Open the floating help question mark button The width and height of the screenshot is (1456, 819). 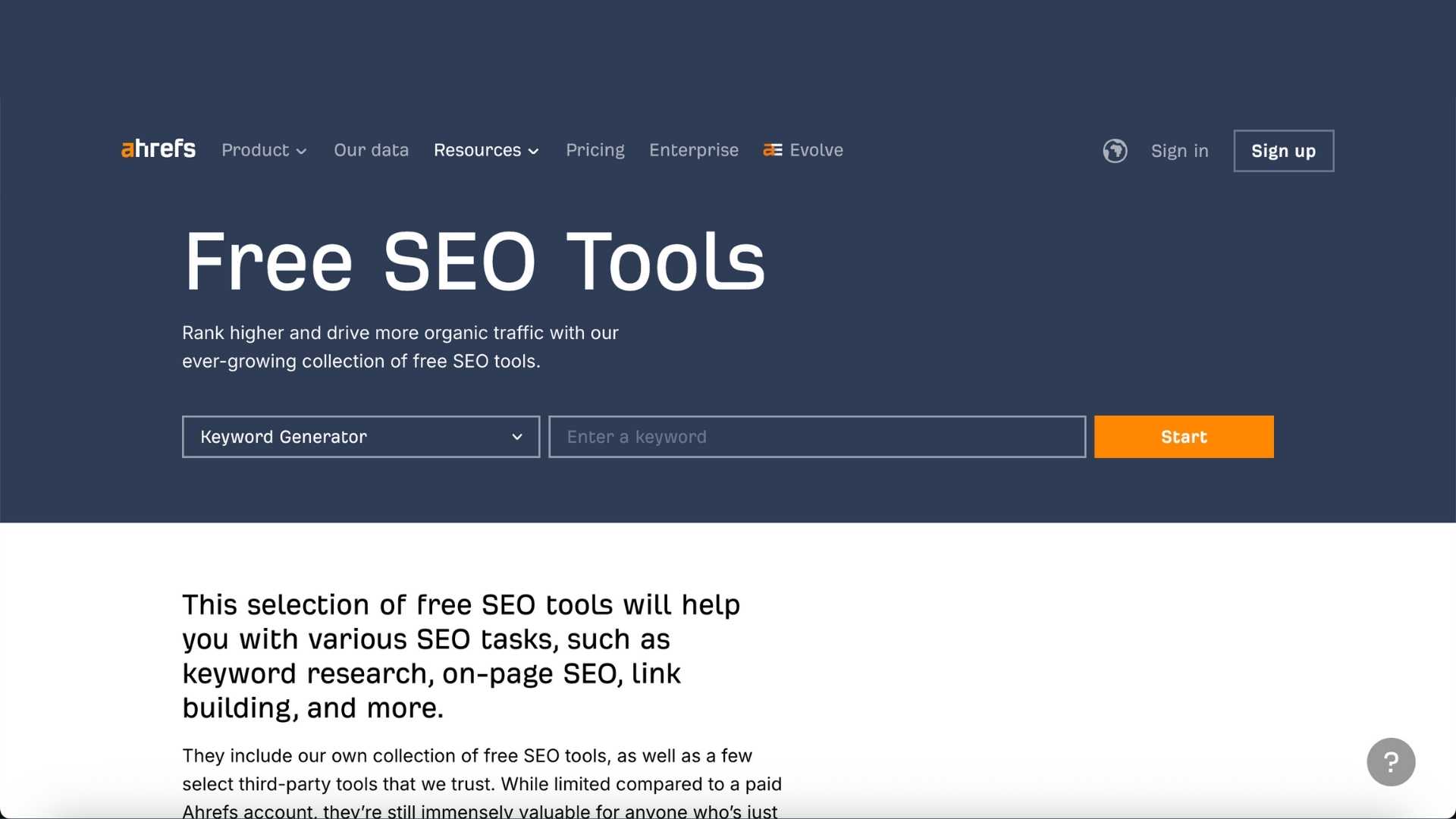[x=1391, y=761]
